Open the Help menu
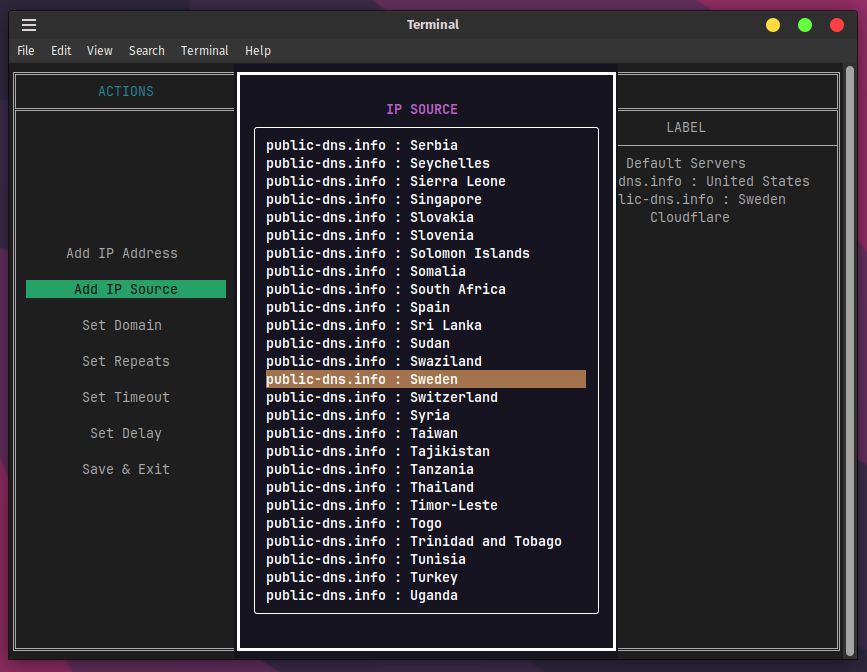The width and height of the screenshot is (867, 672). [258, 51]
